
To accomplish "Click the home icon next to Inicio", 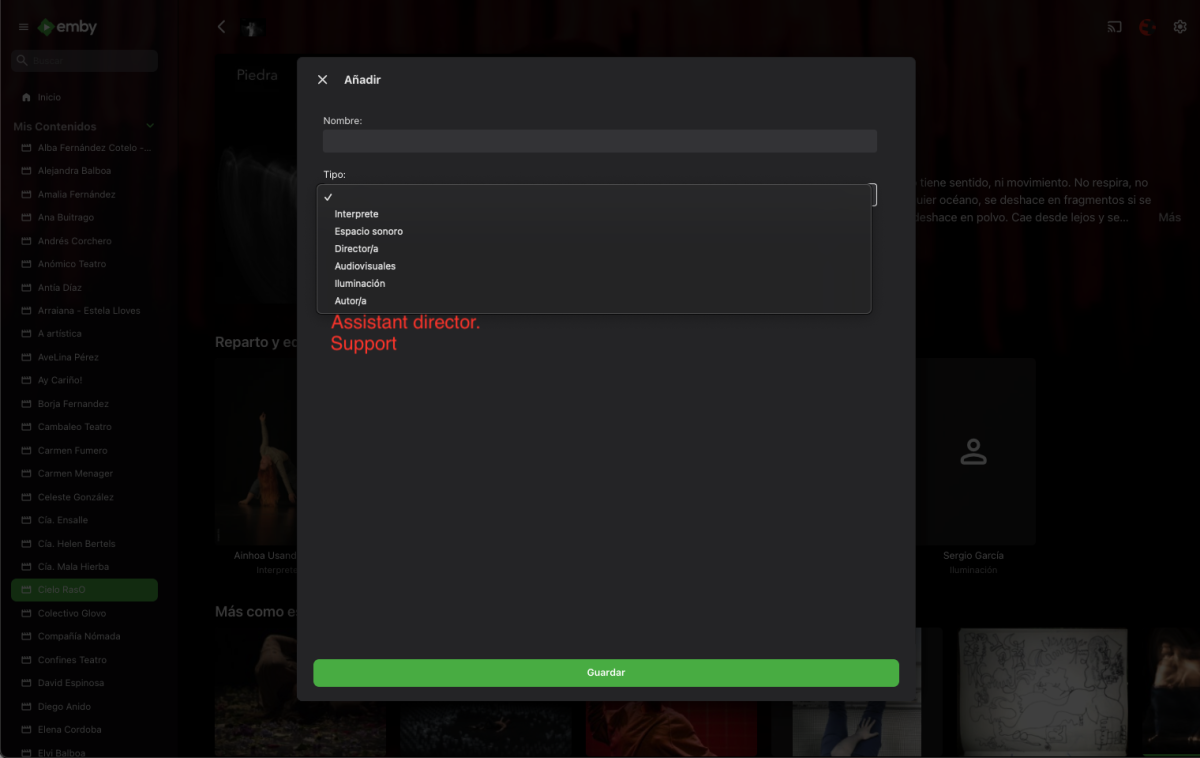I will [27, 98].
